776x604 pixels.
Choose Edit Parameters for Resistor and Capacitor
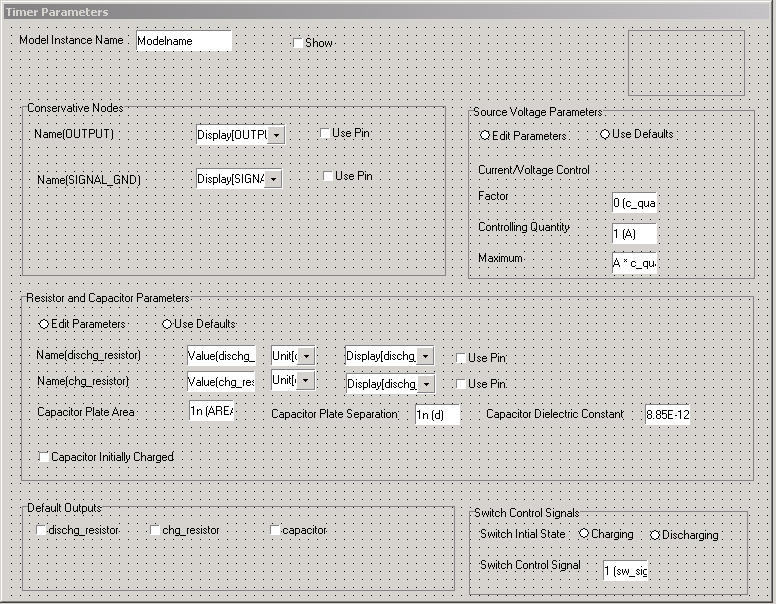[x=43, y=324]
